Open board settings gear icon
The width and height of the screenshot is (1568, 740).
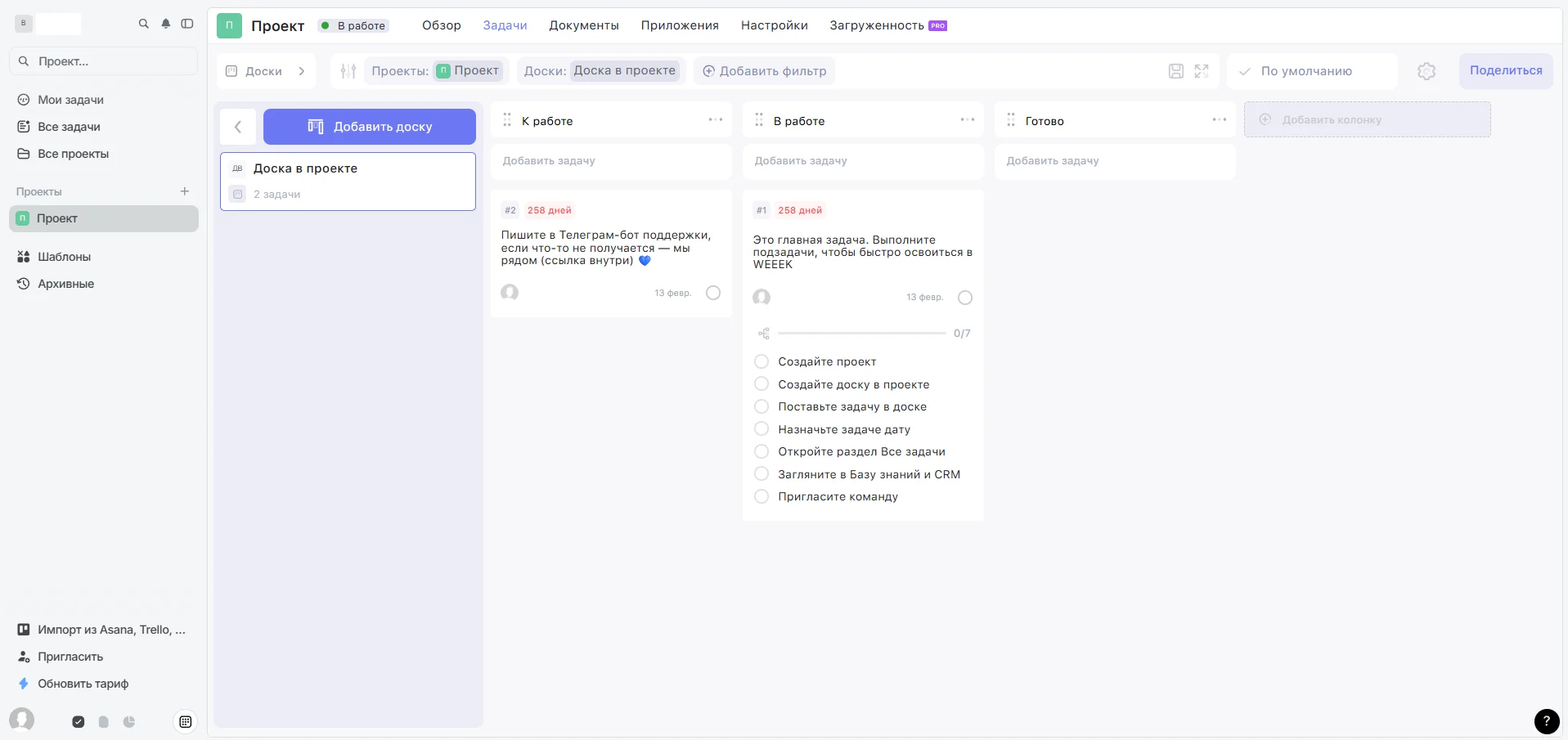[1426, 71]
